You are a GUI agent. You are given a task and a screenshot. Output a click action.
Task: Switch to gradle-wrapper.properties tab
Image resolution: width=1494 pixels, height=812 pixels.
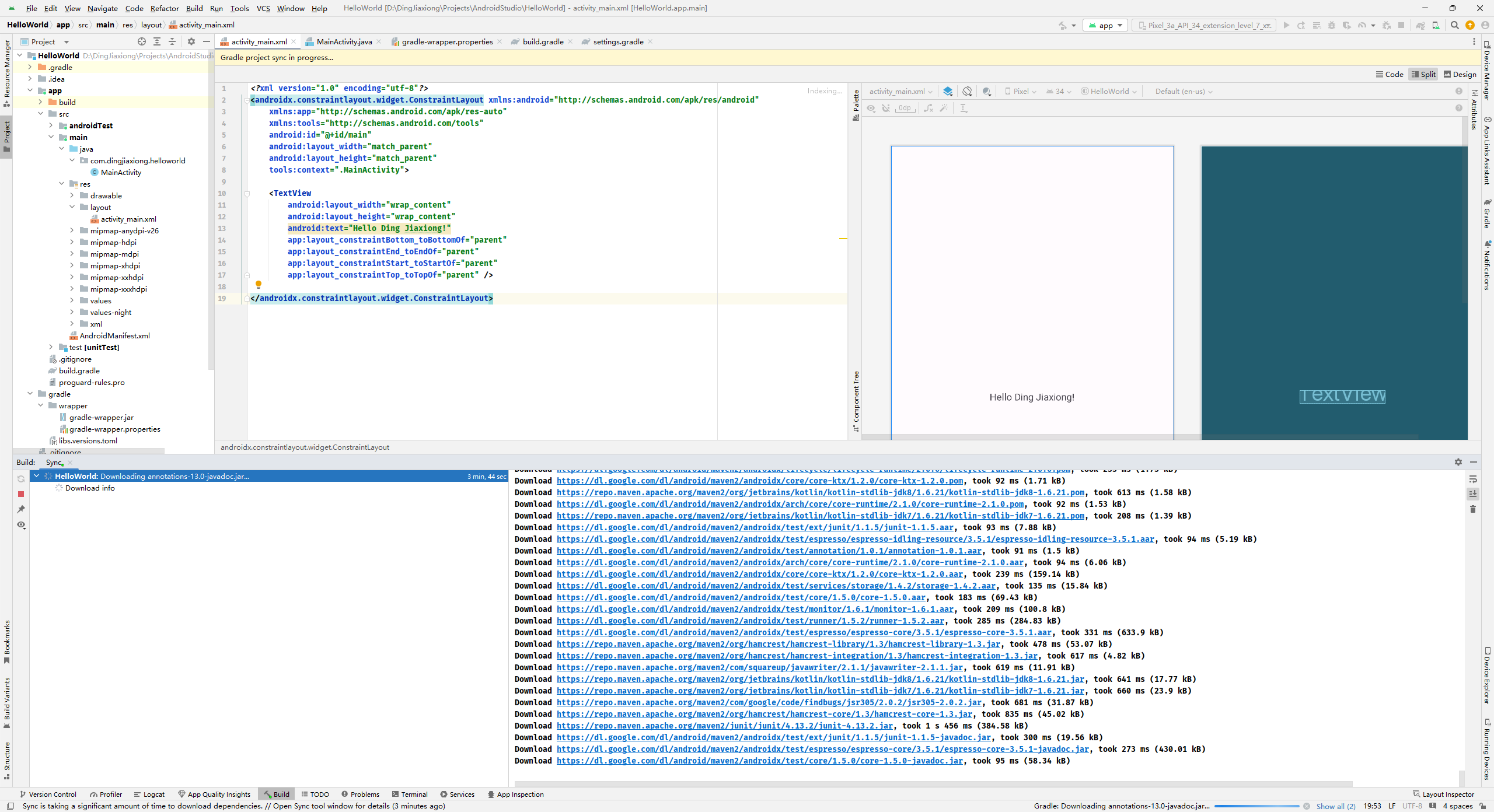coord(447,41)
